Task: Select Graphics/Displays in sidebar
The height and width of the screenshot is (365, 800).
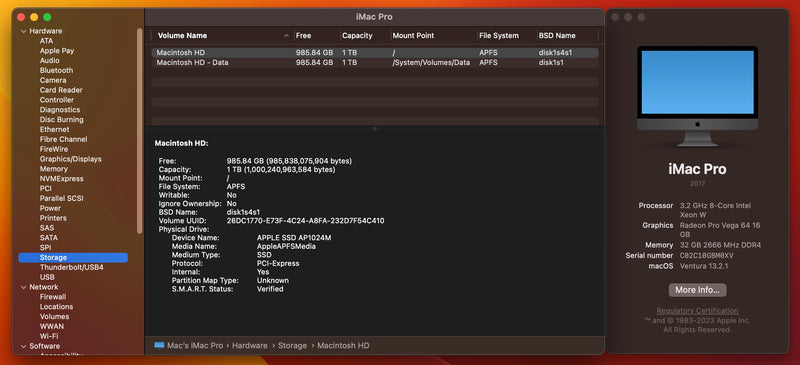Action: (70, 159)
